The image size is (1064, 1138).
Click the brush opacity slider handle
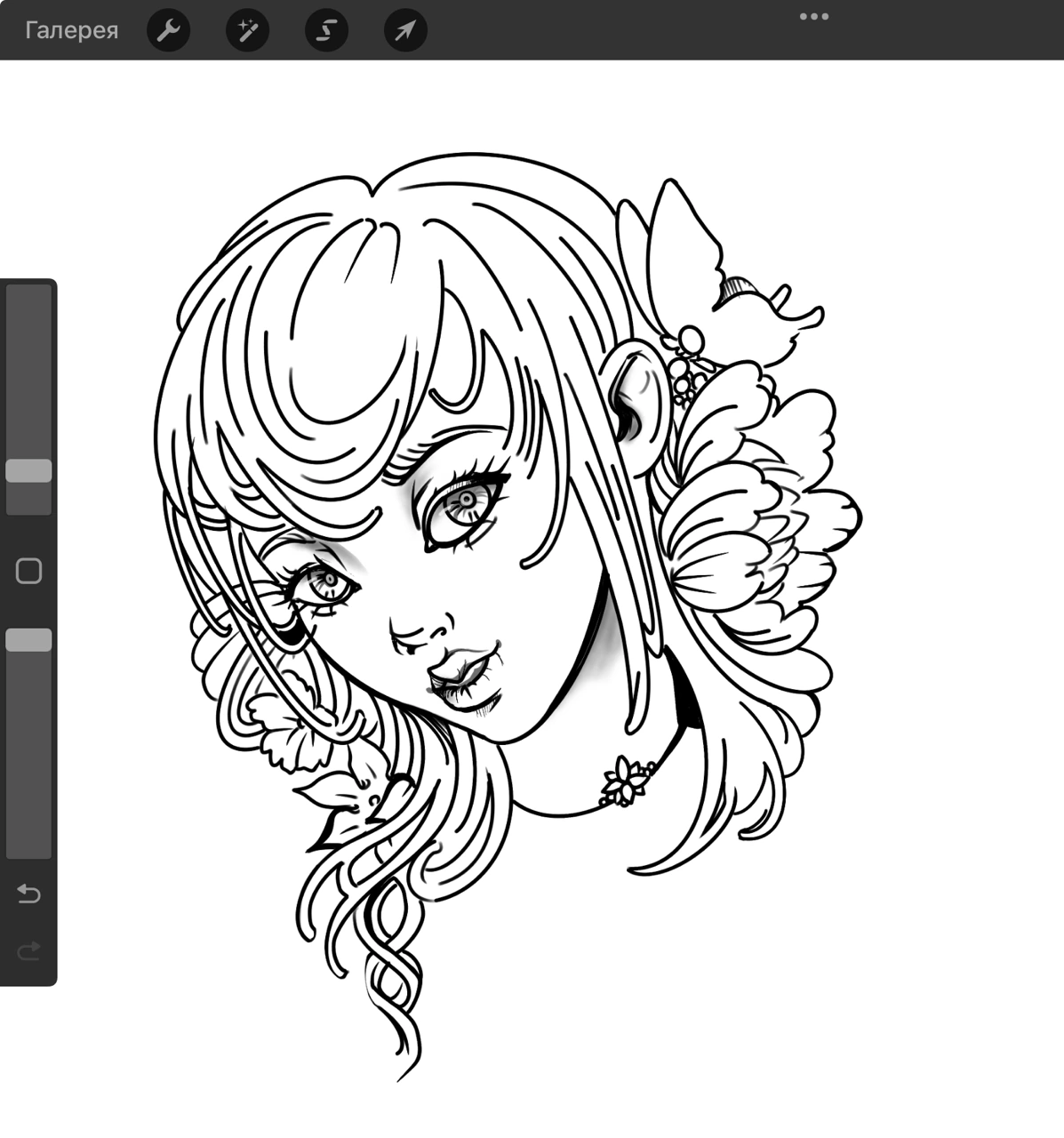[x=28, y=639]
